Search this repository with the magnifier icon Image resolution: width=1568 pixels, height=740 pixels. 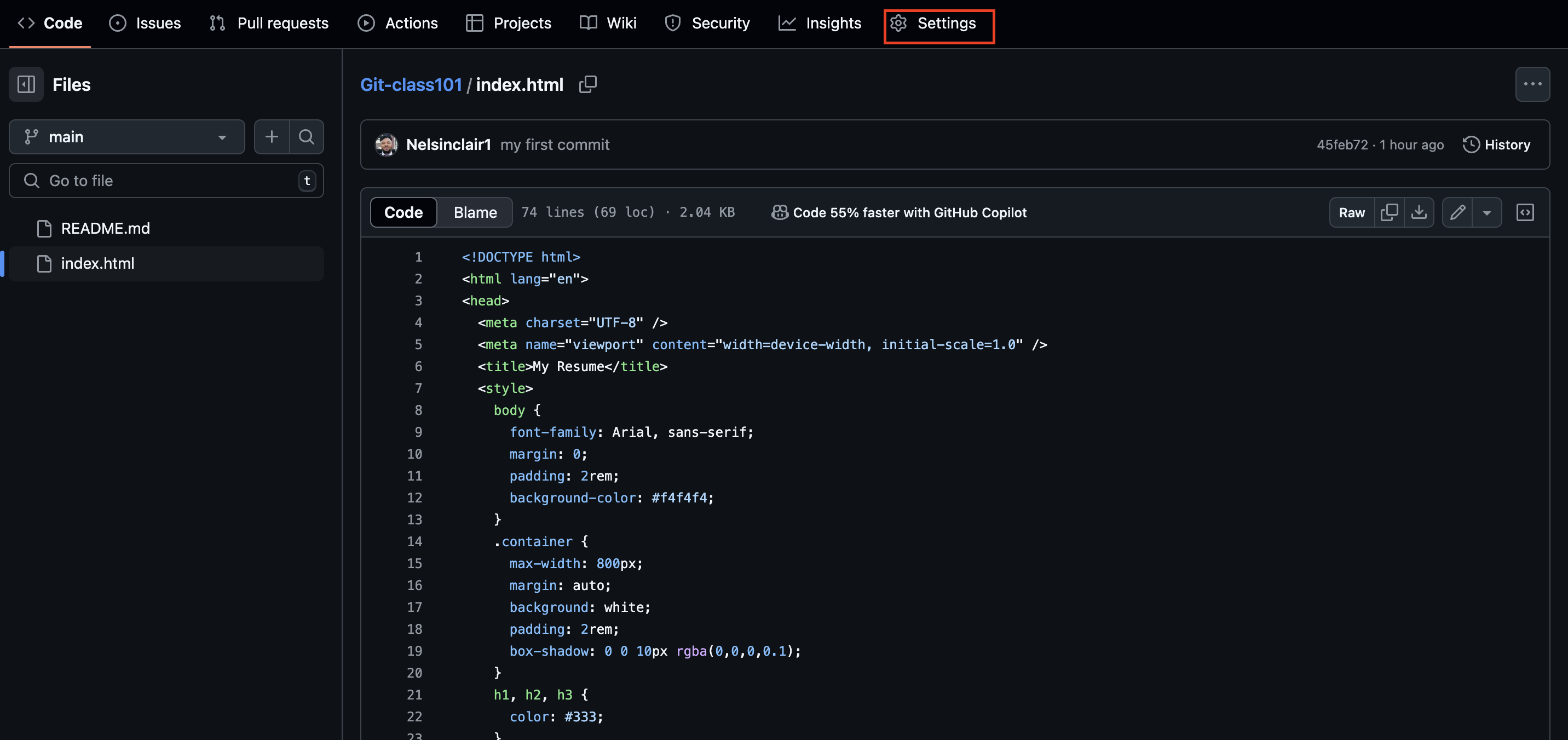tap(307, 137)
